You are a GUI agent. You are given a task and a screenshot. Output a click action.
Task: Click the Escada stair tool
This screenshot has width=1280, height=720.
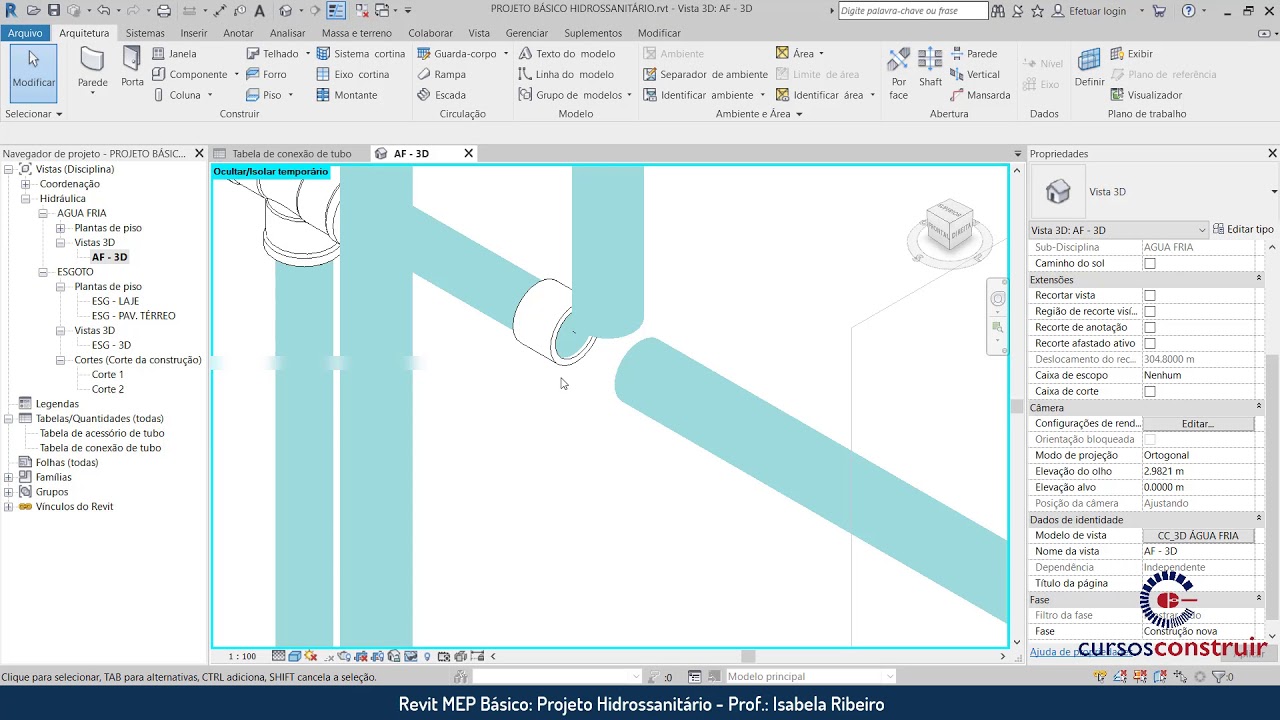tap(441, 95)
